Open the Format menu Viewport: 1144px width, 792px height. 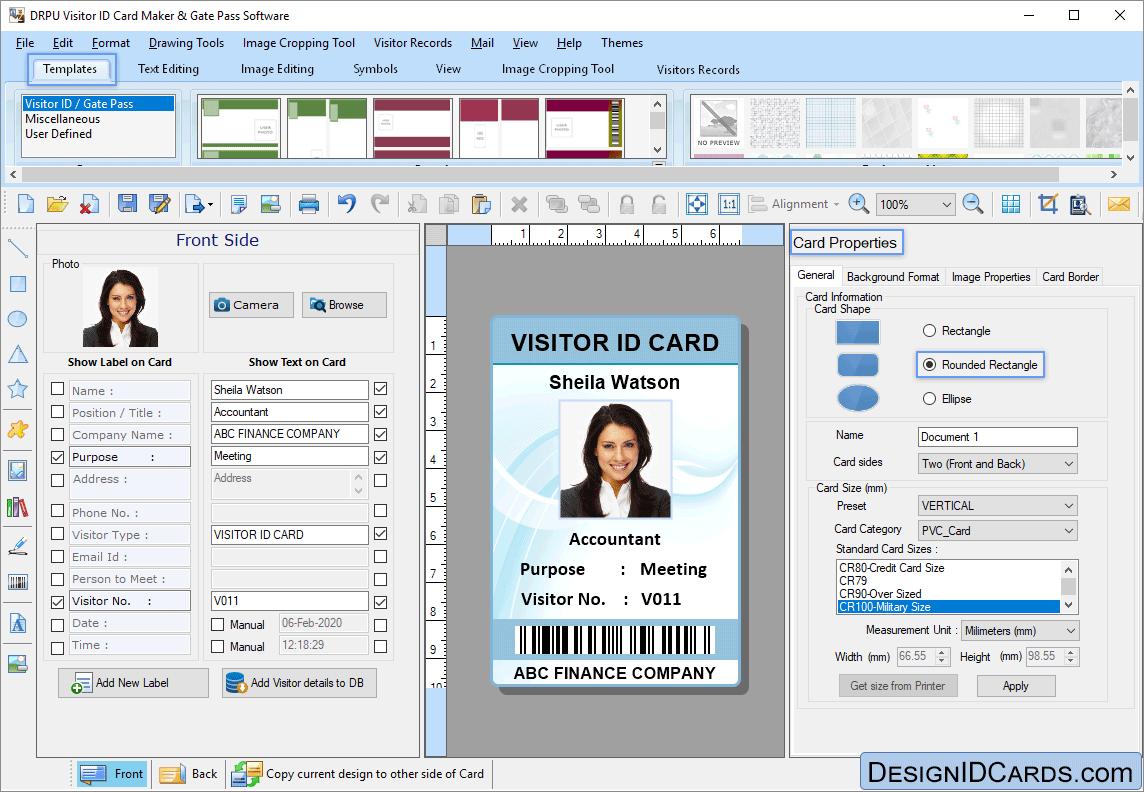pos(111,43)
